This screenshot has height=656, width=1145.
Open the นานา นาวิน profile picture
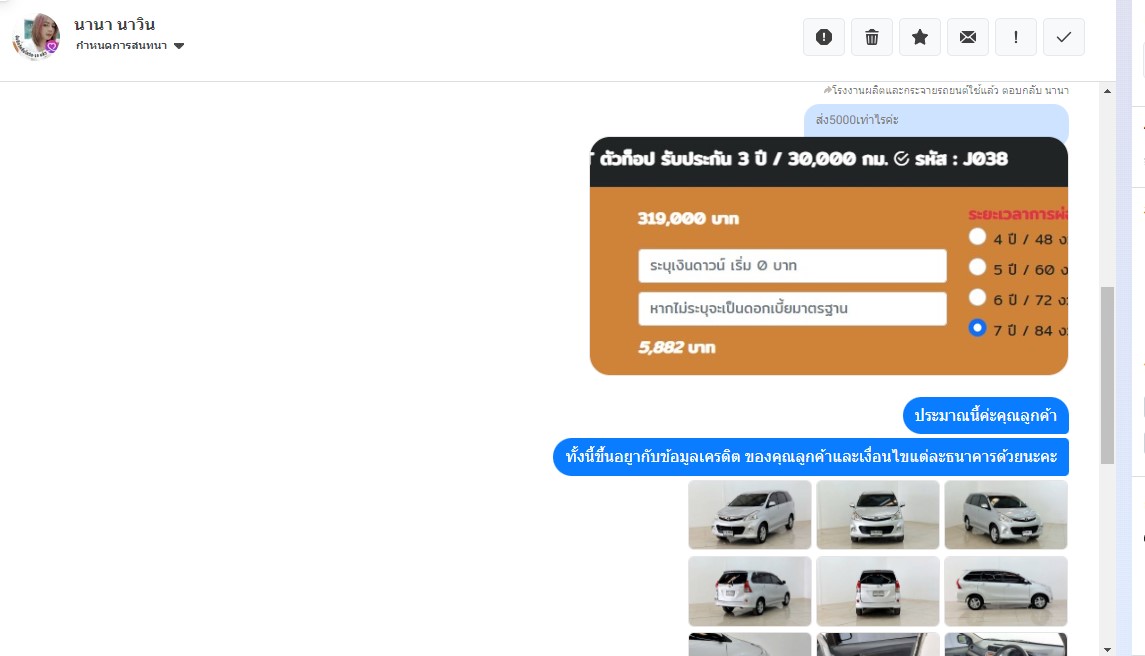click(x=37, y=36)
